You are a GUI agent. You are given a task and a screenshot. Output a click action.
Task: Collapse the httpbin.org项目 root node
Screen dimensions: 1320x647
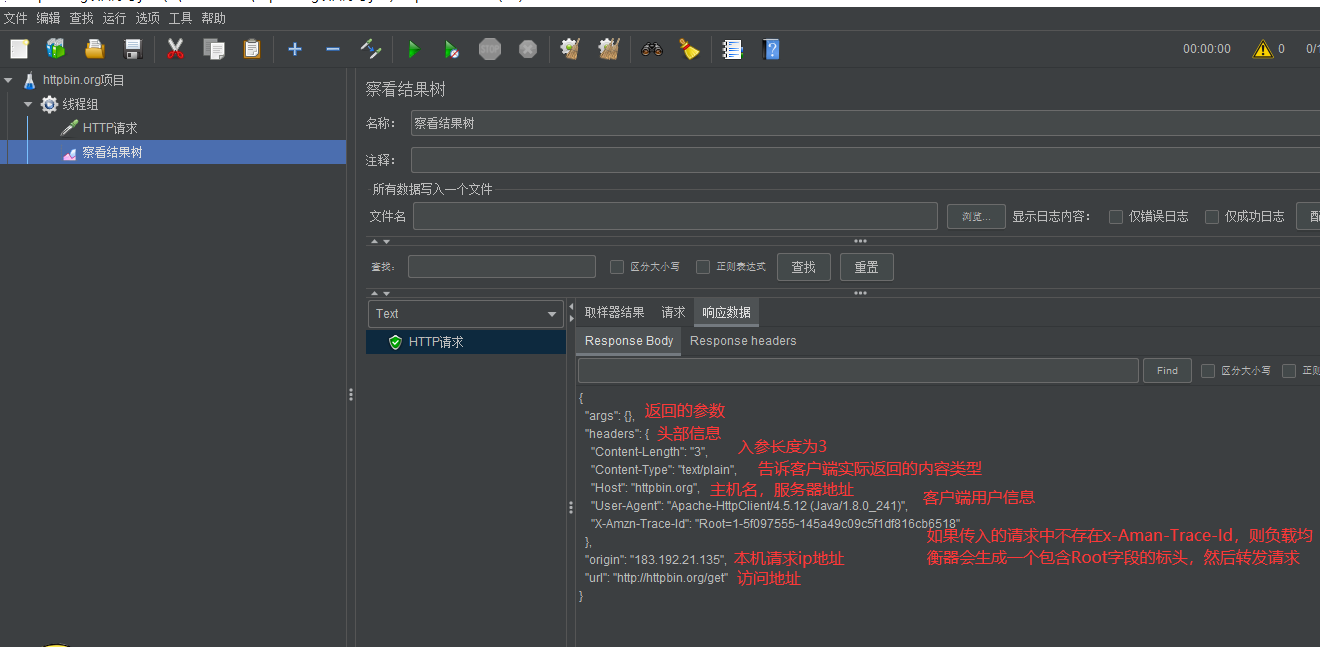click(10, 80)
